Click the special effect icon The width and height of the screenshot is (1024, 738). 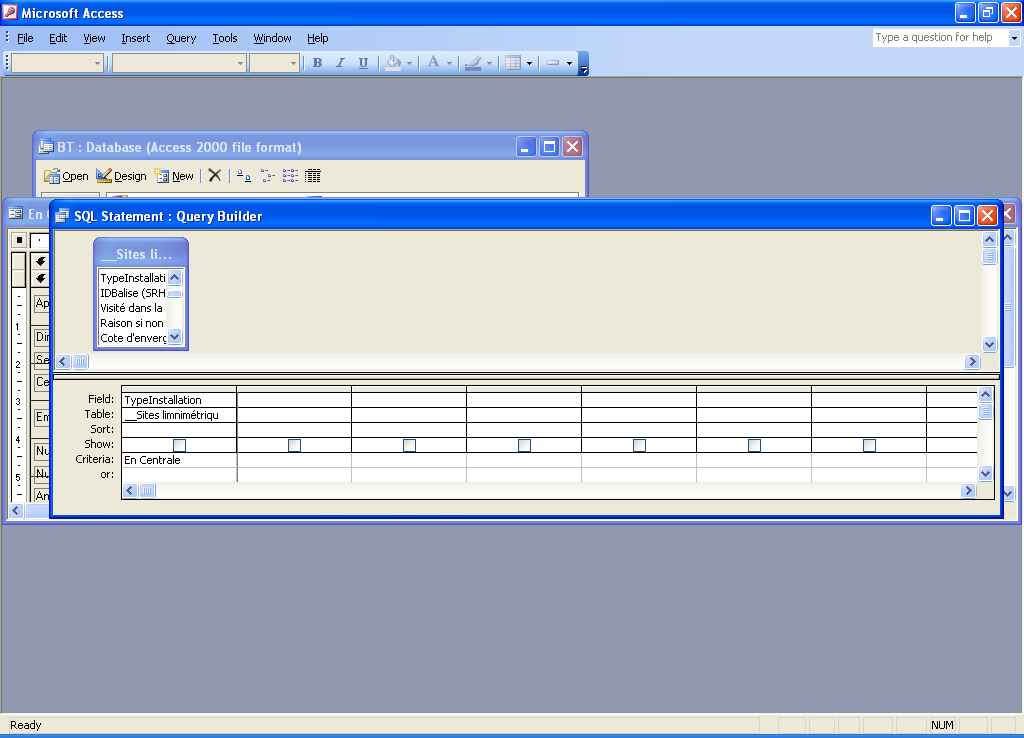[x=553, y=63]
